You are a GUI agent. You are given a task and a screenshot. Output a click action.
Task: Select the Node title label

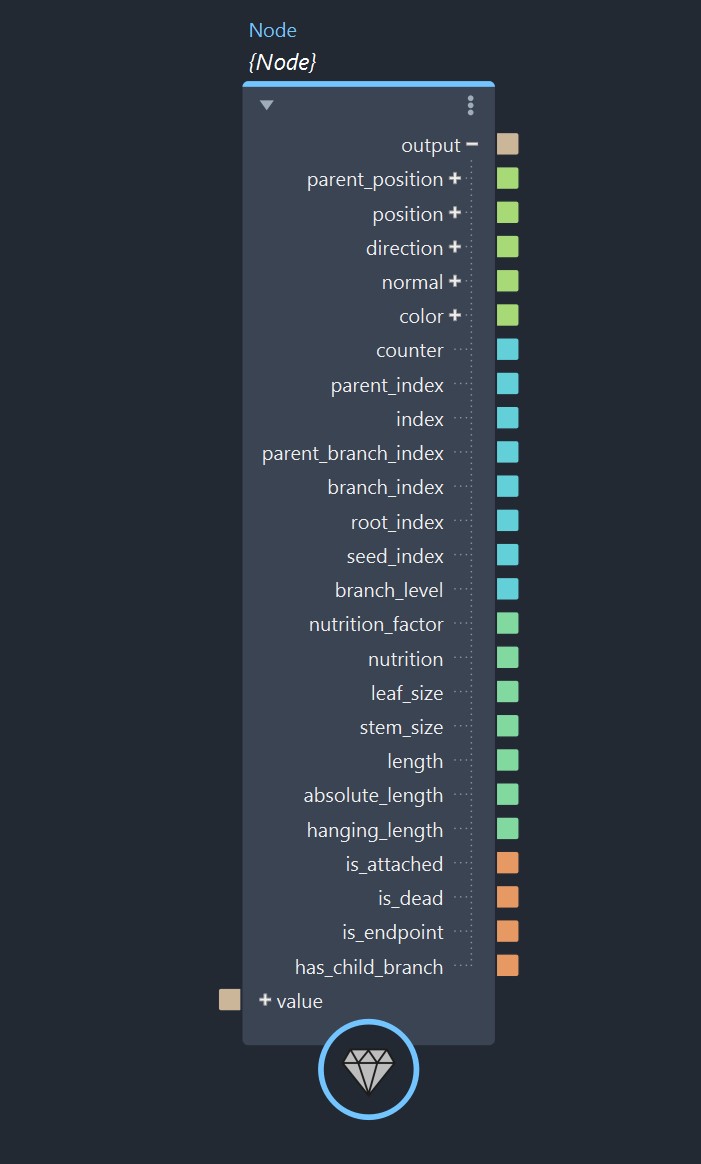pyautogui.click(x=273, y=30)
